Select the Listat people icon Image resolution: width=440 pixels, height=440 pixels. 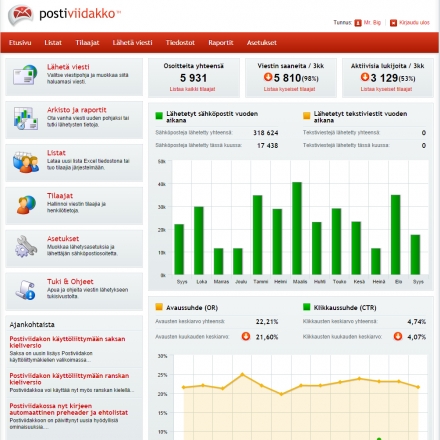(x=26, y=162)
